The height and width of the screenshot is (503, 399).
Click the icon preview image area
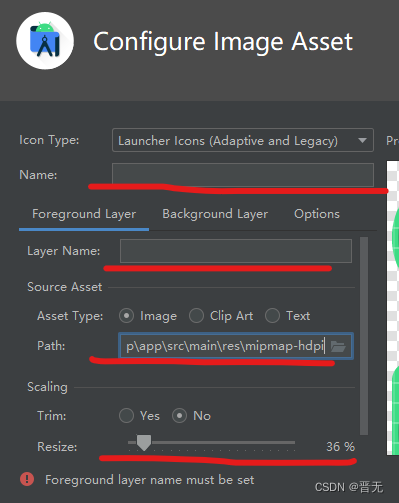pos(393,307)
